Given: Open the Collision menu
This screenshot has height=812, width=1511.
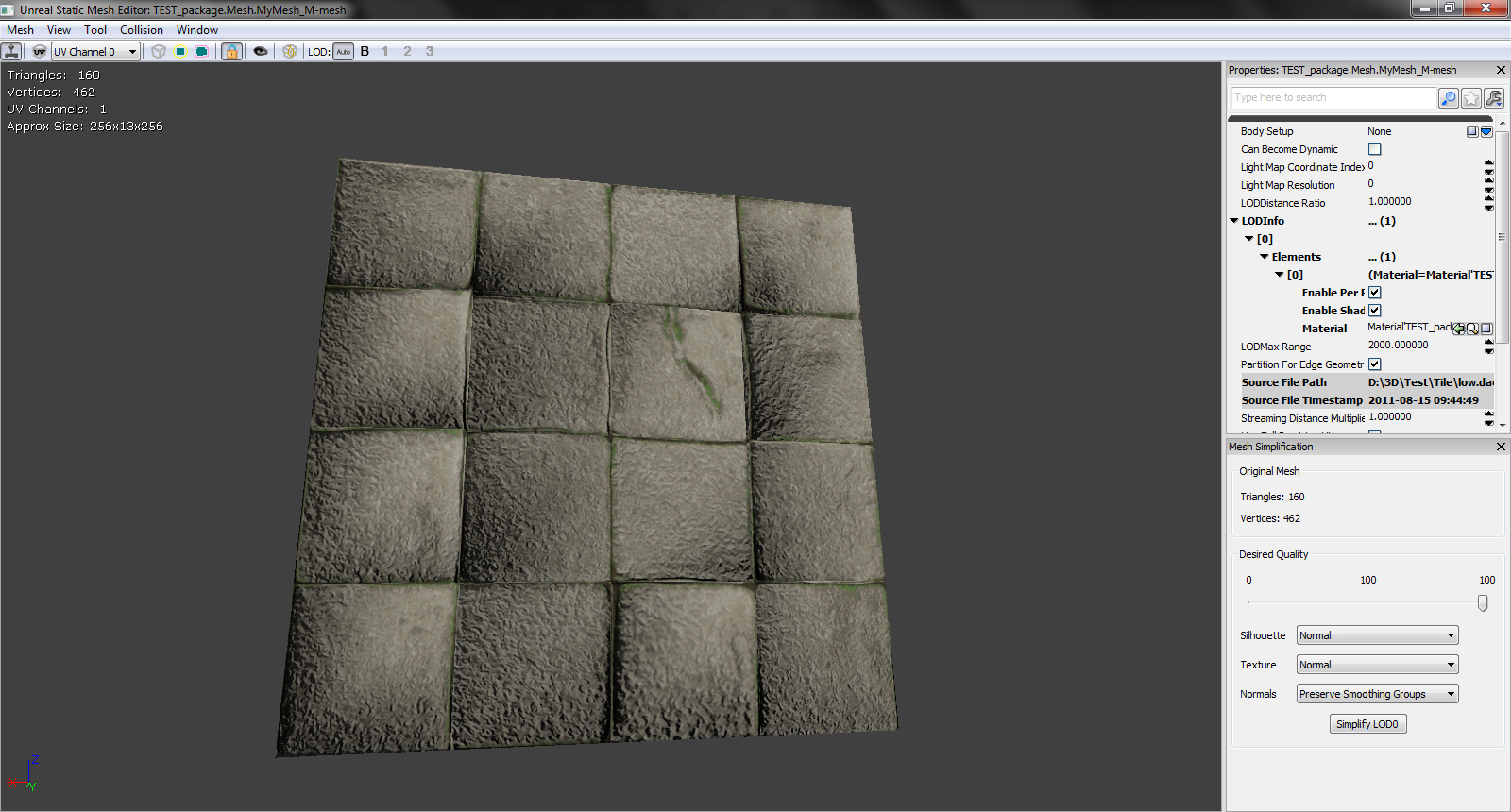Looking at the screenshot, I should pyautogui.click(x=141, y=30).
